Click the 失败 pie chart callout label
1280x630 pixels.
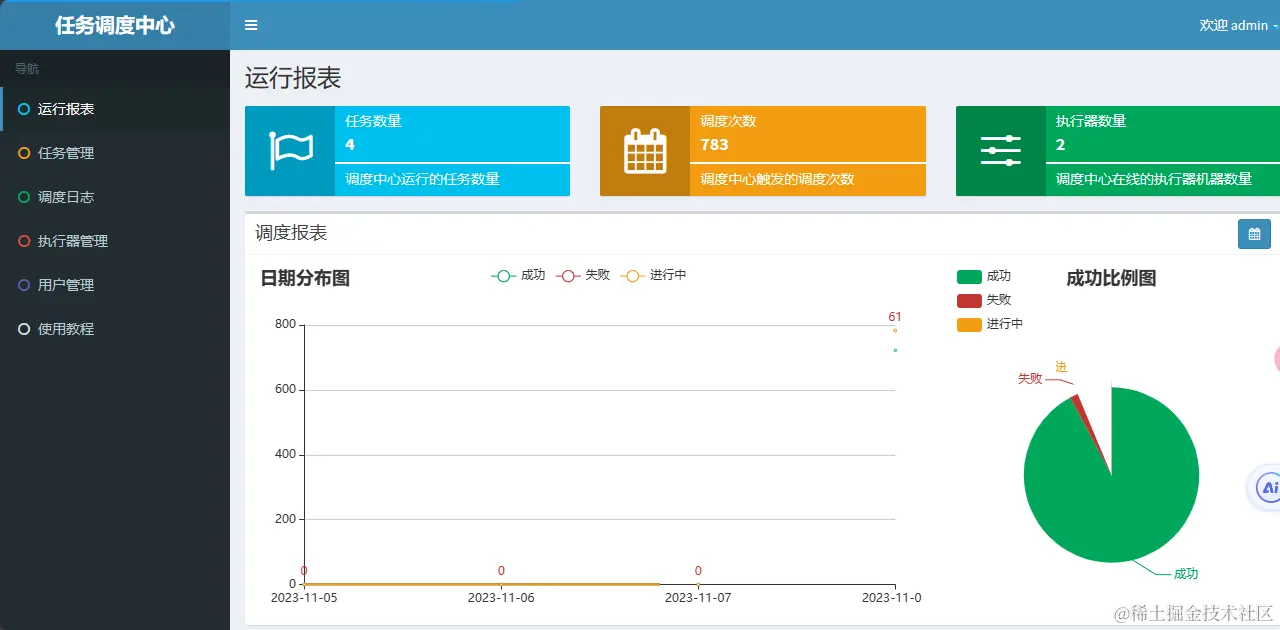click(1030, 379)
